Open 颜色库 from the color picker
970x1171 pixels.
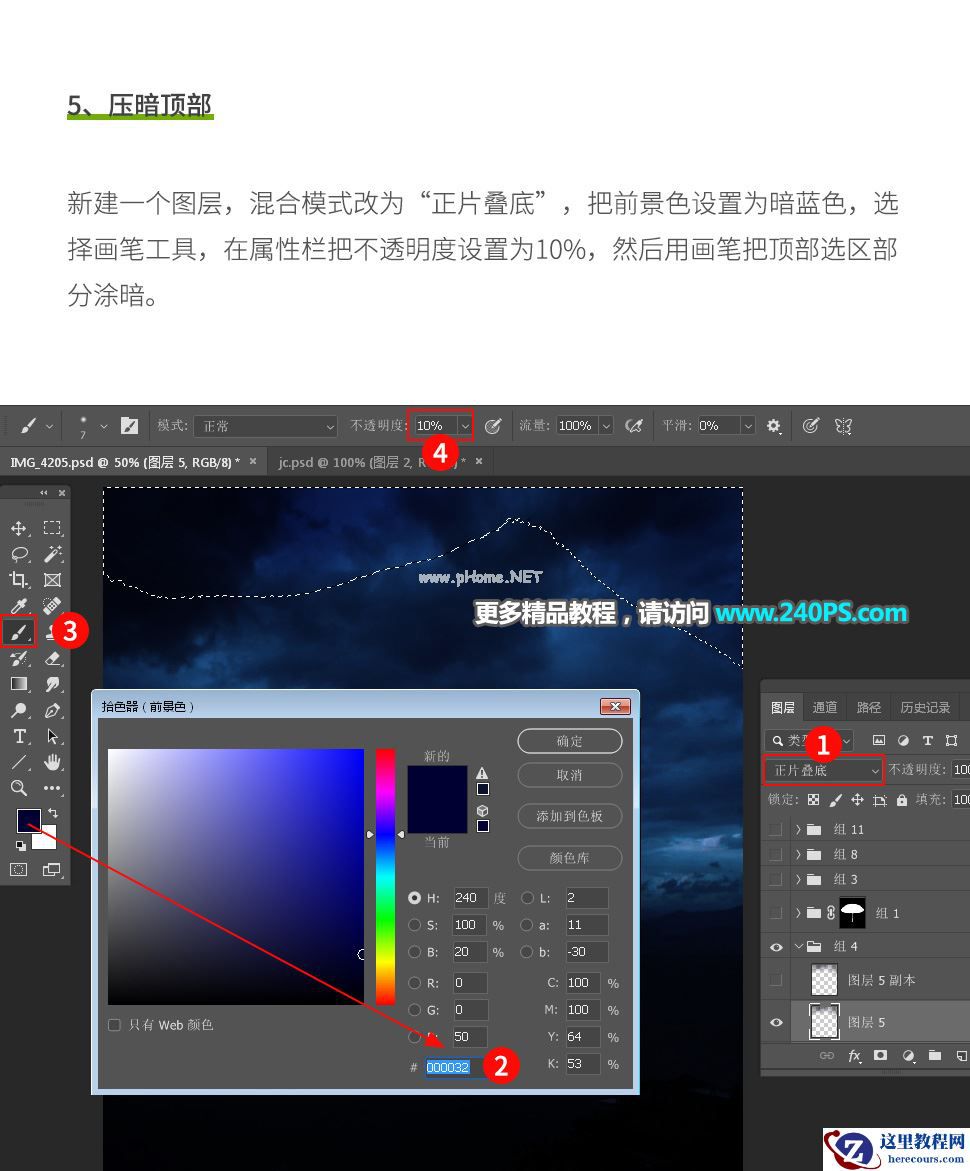click(569, 858)
